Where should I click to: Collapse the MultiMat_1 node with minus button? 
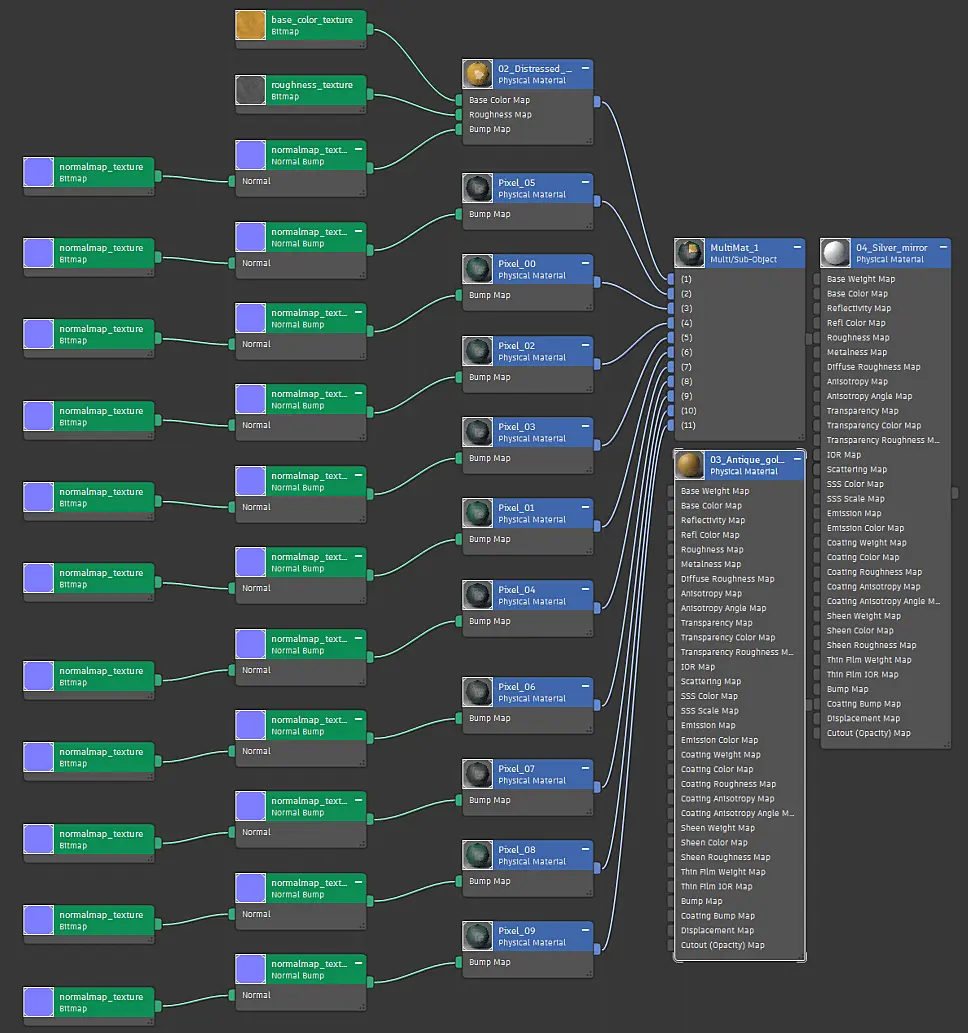point(797,247)
